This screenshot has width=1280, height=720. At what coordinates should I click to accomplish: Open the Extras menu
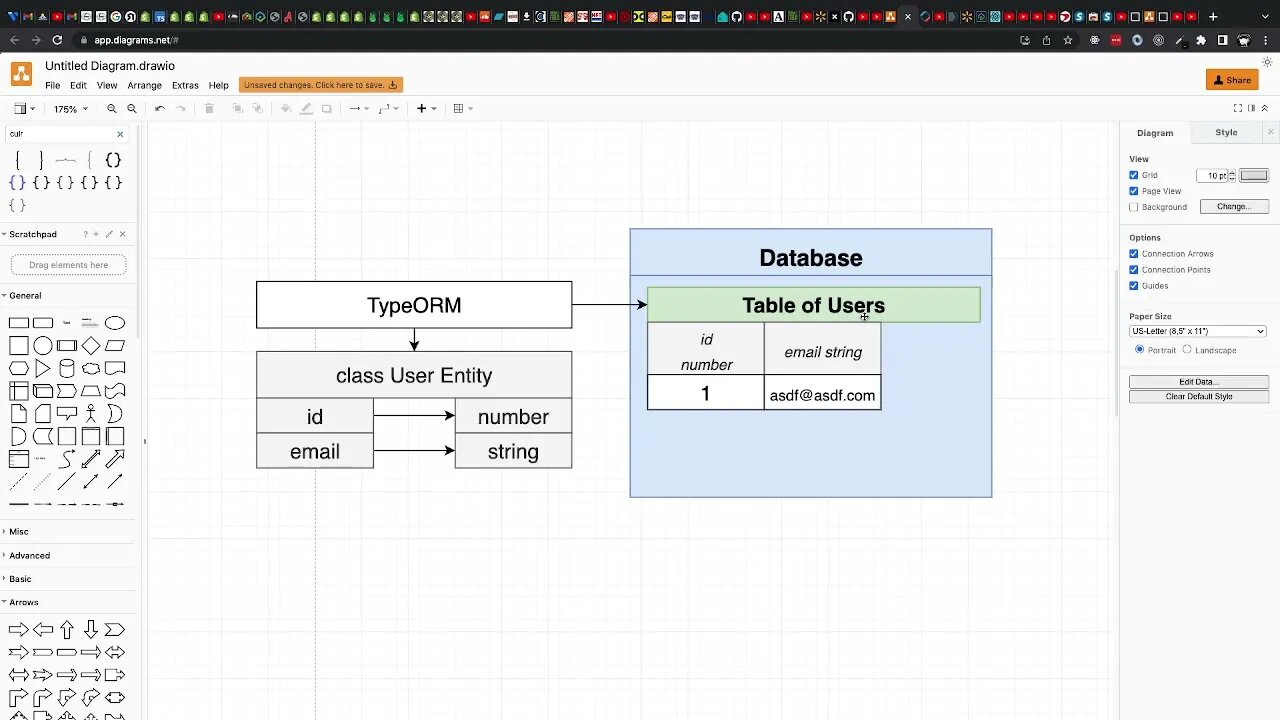(185, 86)
